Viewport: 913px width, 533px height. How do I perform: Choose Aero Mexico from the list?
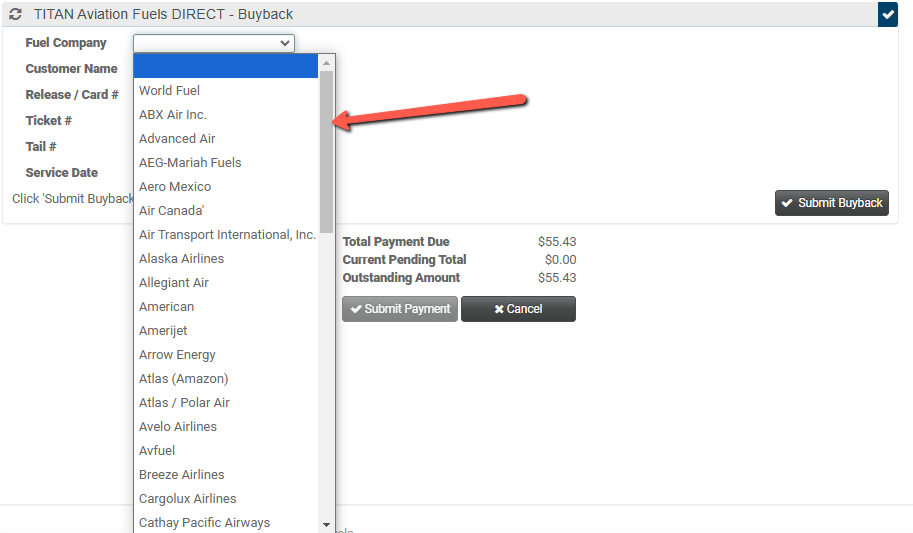175,187
